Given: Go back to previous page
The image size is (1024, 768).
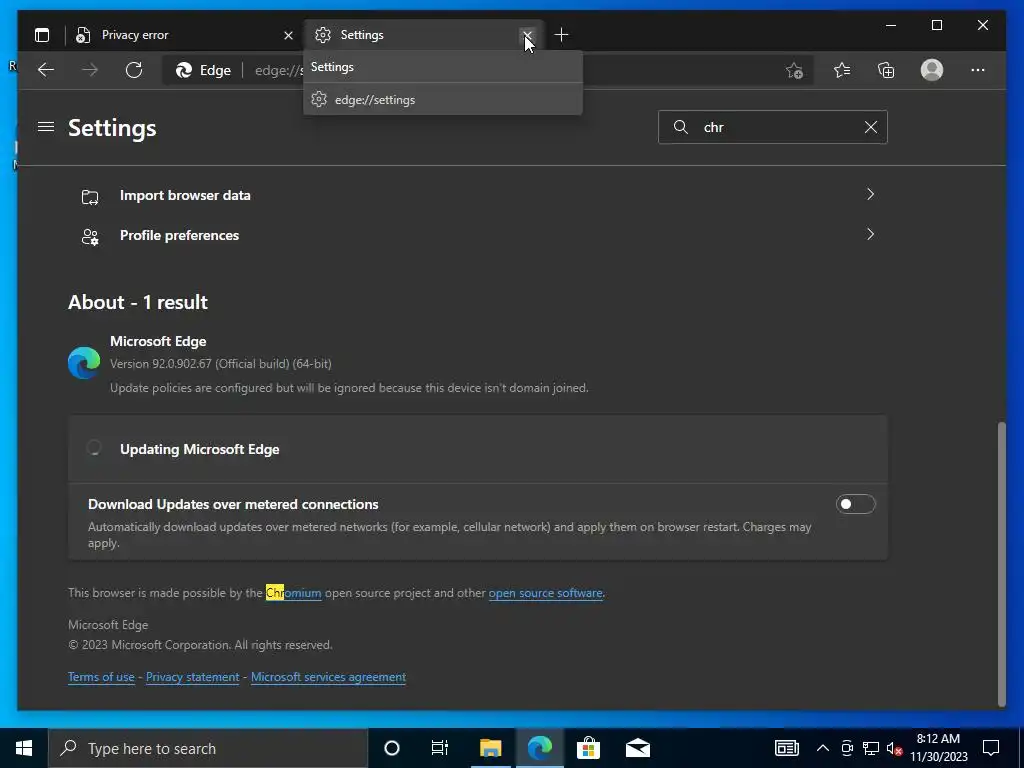Looking at the screenshot, I should tap(46, 70).
